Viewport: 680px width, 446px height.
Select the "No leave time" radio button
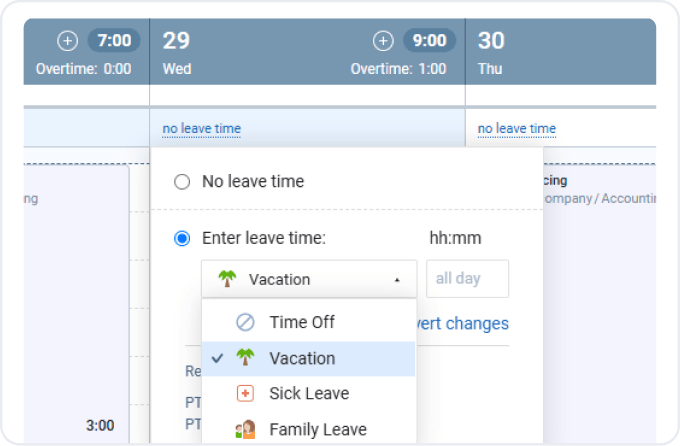pos(182,182)
